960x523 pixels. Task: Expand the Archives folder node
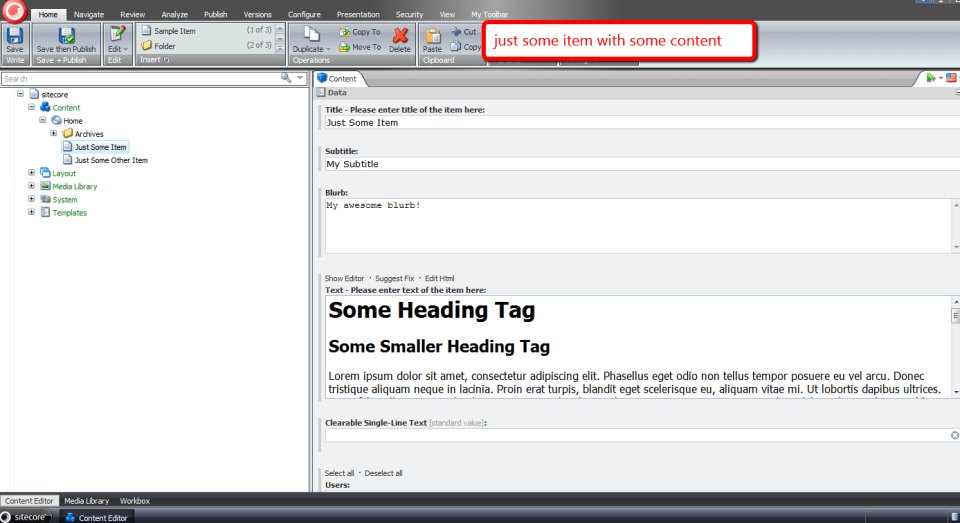pyautogui.click(x=54, y=133)
